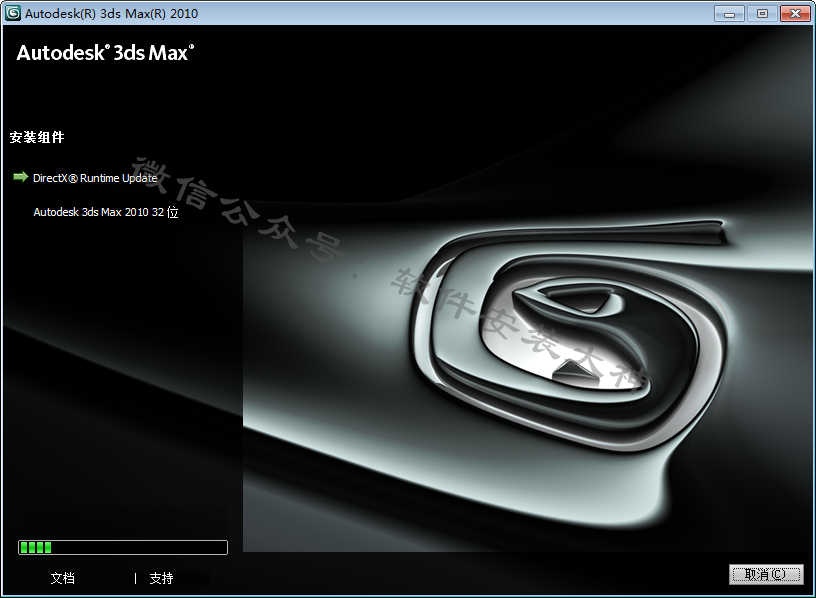Click the window title text 3ds Max 2010
Image resolution: width=816 pixels, height=598 pixels.
click(x=149, y=14)
